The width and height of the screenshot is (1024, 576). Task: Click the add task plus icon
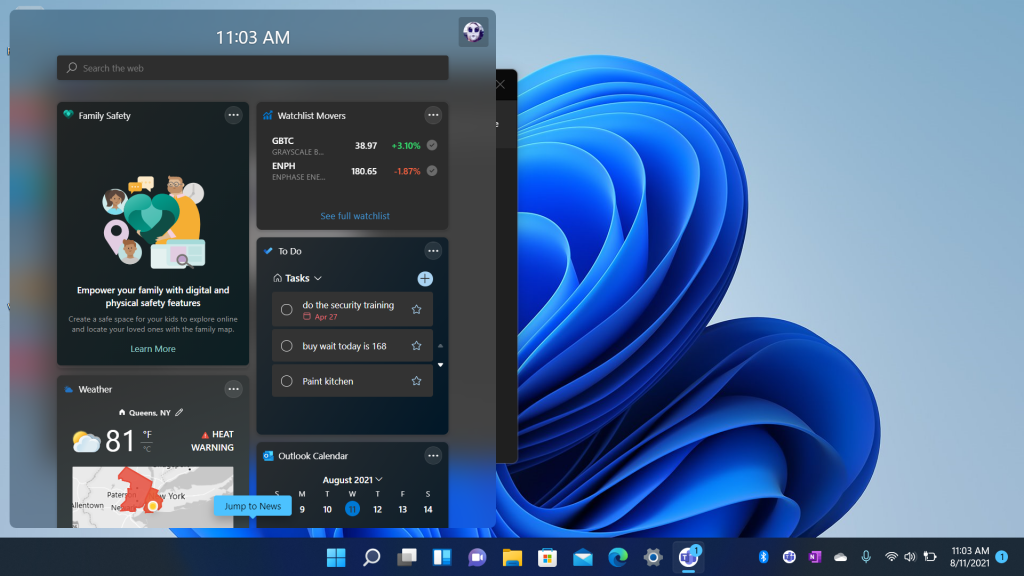click(x=425, y=279)
